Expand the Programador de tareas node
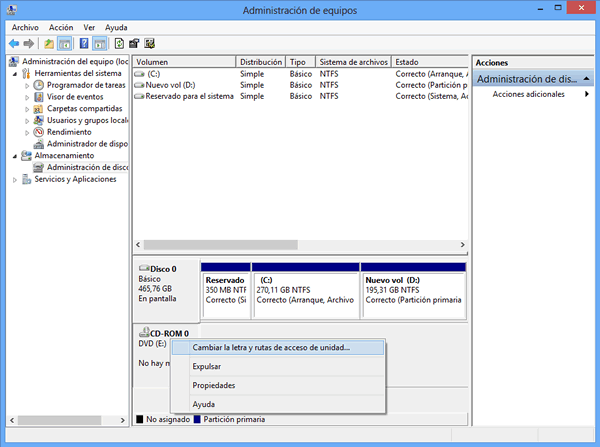Screen dimensions: 600x447 point(27,85)
